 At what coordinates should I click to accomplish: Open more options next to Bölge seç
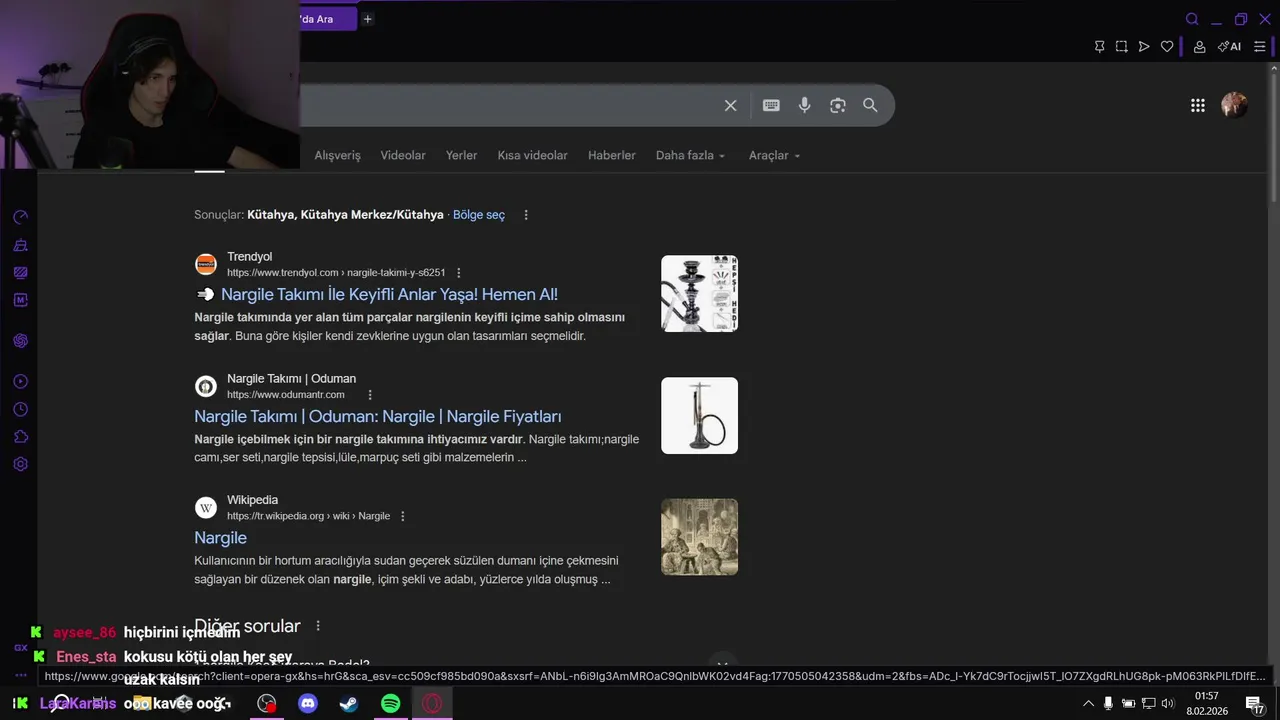click(526, 215)
